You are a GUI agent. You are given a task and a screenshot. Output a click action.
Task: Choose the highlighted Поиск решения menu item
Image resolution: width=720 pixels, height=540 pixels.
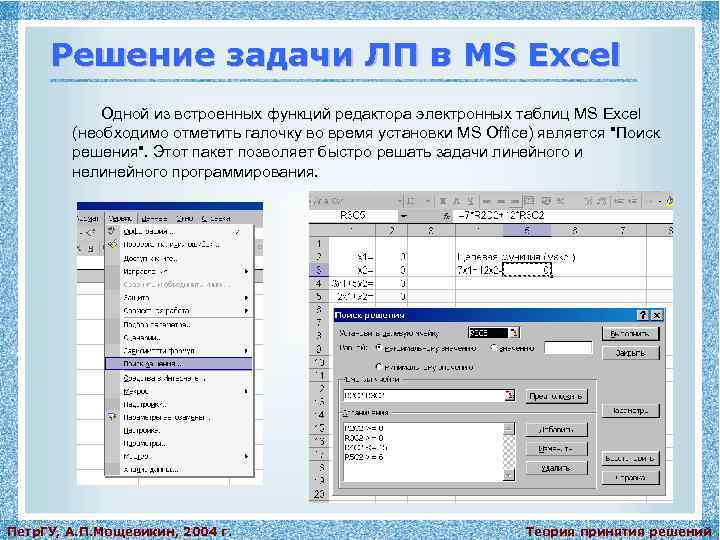(x=179, y=364)
